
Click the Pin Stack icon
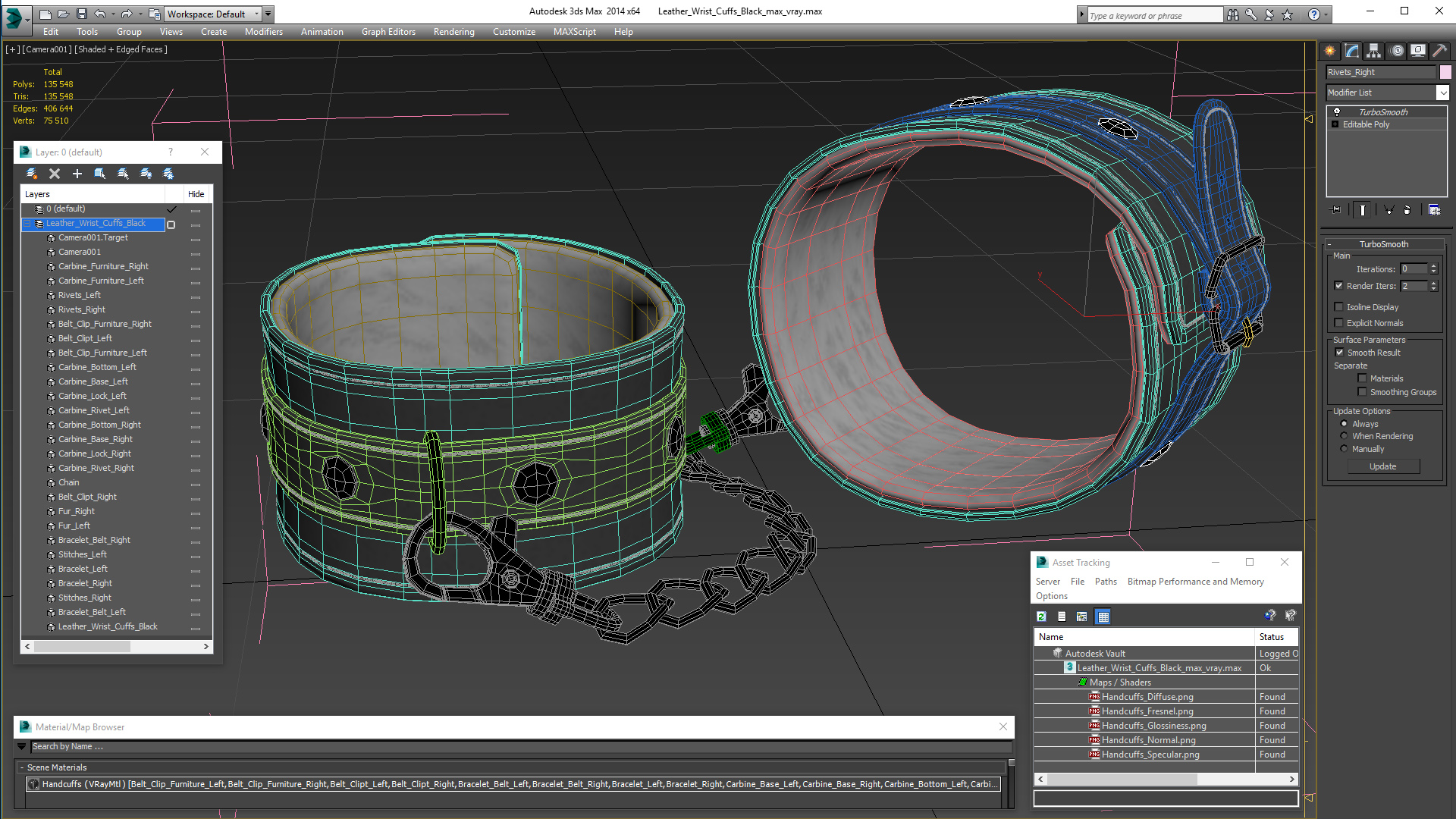pyautogui.click(x=1336, y=210)
